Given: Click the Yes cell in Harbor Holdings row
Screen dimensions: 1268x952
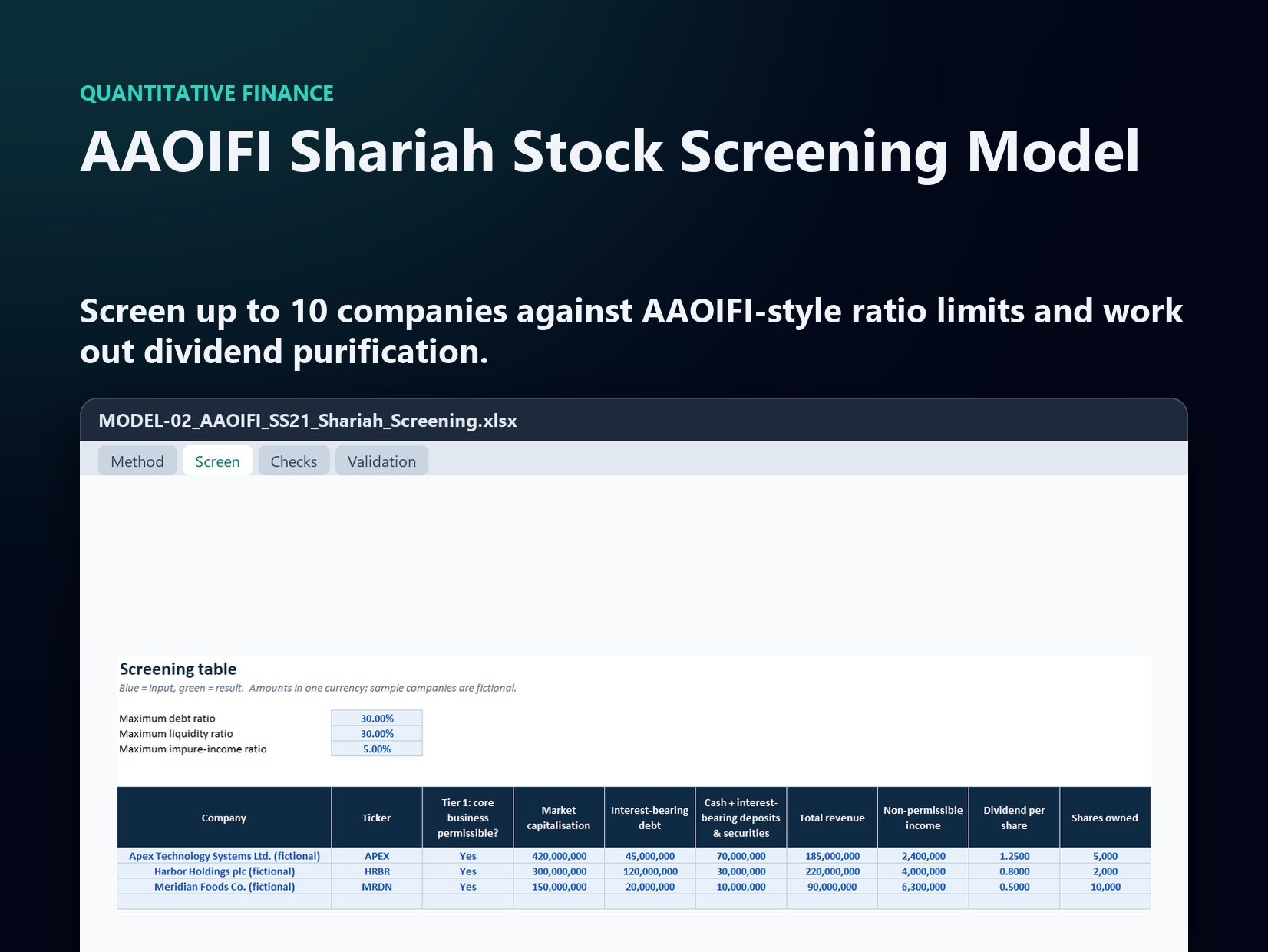Looking at the screenshot, I should coord(468,871).
